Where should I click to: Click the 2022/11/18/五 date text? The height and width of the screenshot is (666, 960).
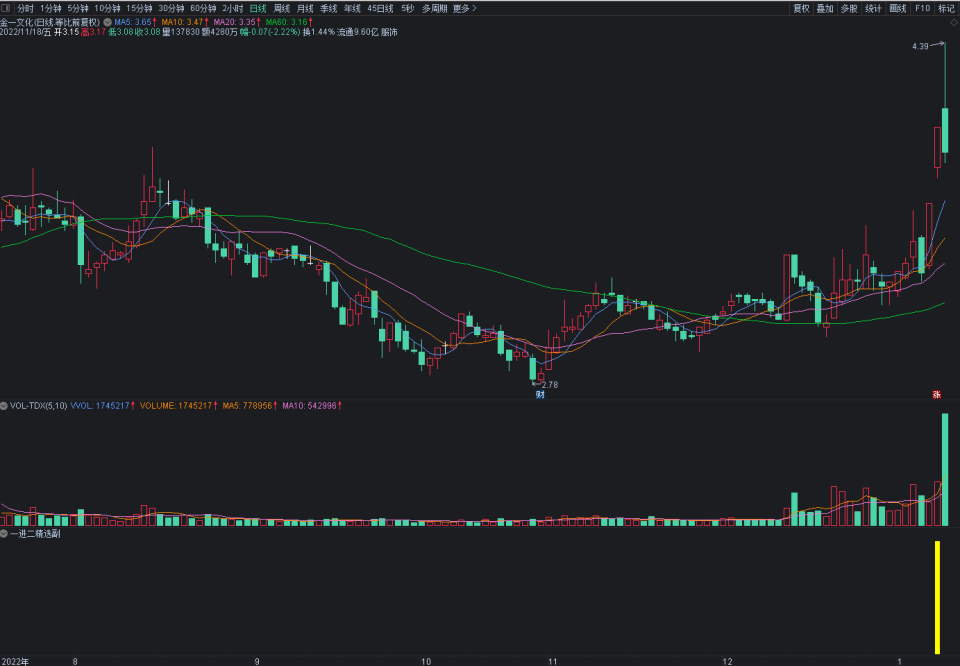click(26, 32)
